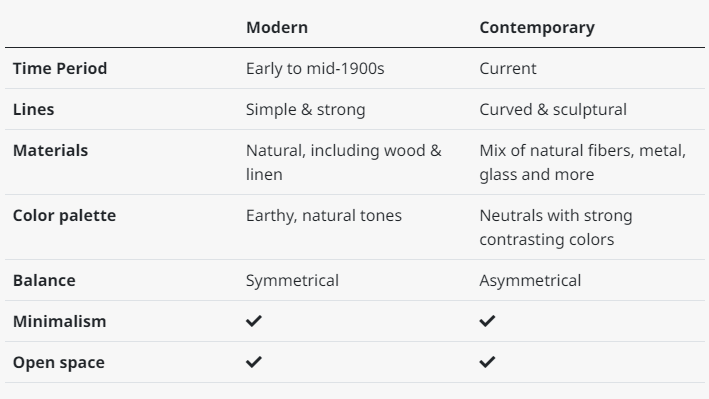Click the 'Simple & strong' cell

pyautogui.click(x=306, y=109)
